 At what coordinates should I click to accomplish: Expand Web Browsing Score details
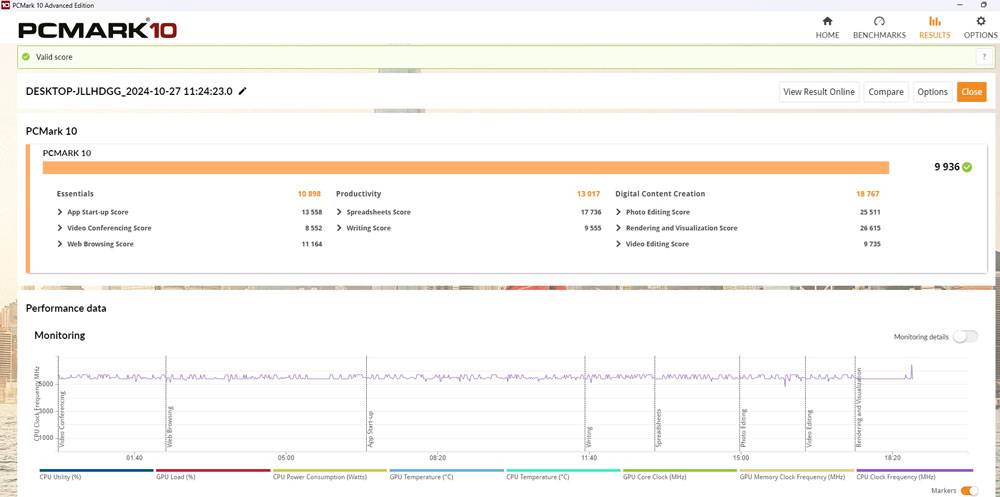[60, 244]
